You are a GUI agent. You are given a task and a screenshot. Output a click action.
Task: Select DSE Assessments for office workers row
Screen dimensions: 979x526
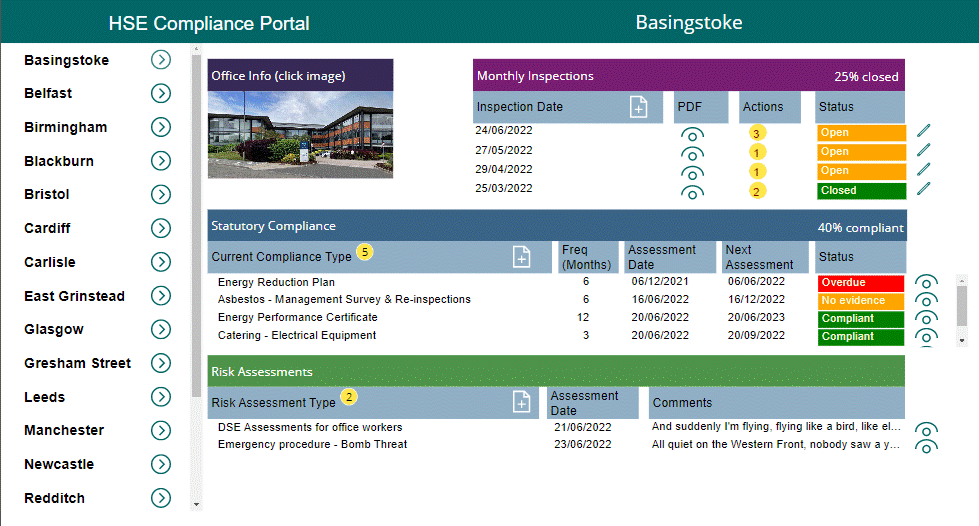[x=310, y=427]
